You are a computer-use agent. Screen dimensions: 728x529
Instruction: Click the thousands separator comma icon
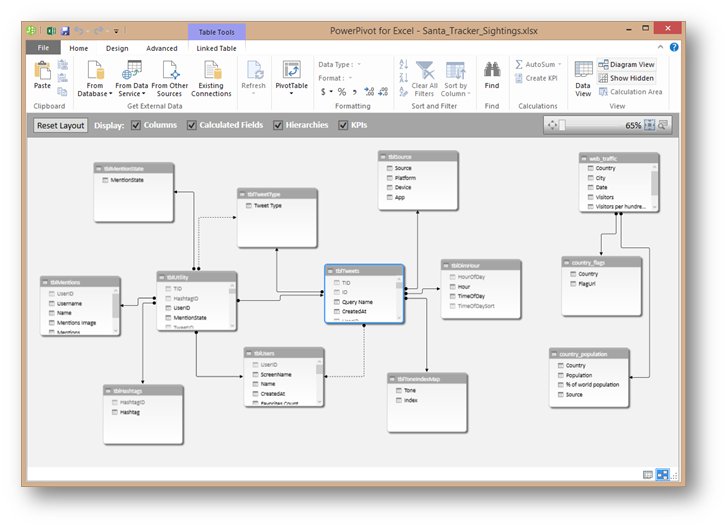355,92
